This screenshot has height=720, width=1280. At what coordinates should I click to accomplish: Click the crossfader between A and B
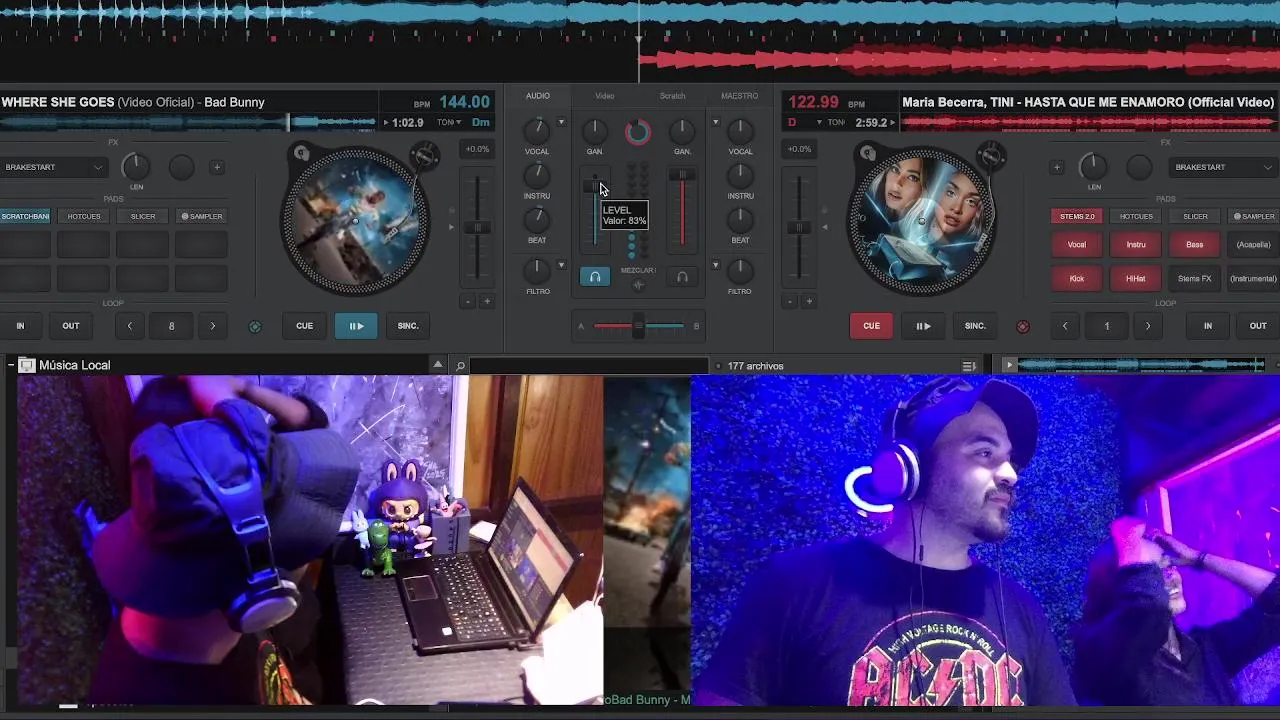click(638, 326)
